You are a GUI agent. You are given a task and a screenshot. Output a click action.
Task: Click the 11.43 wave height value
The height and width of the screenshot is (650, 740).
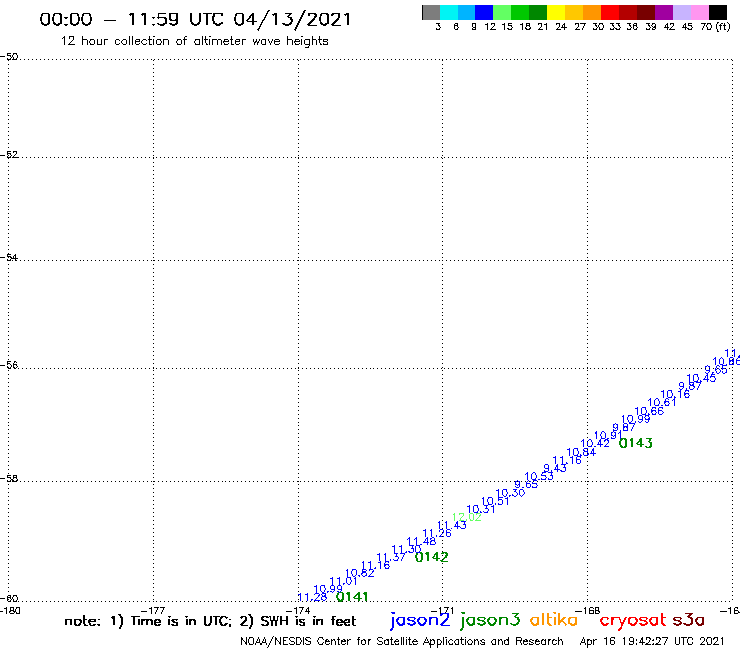coord(452,525)
